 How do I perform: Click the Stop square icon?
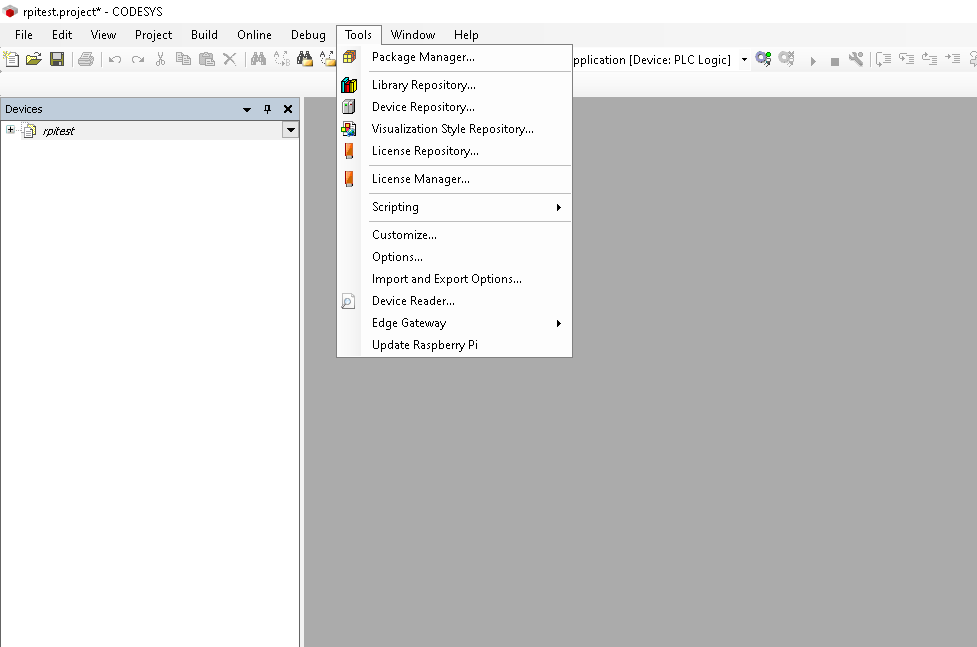pos(835,61)
